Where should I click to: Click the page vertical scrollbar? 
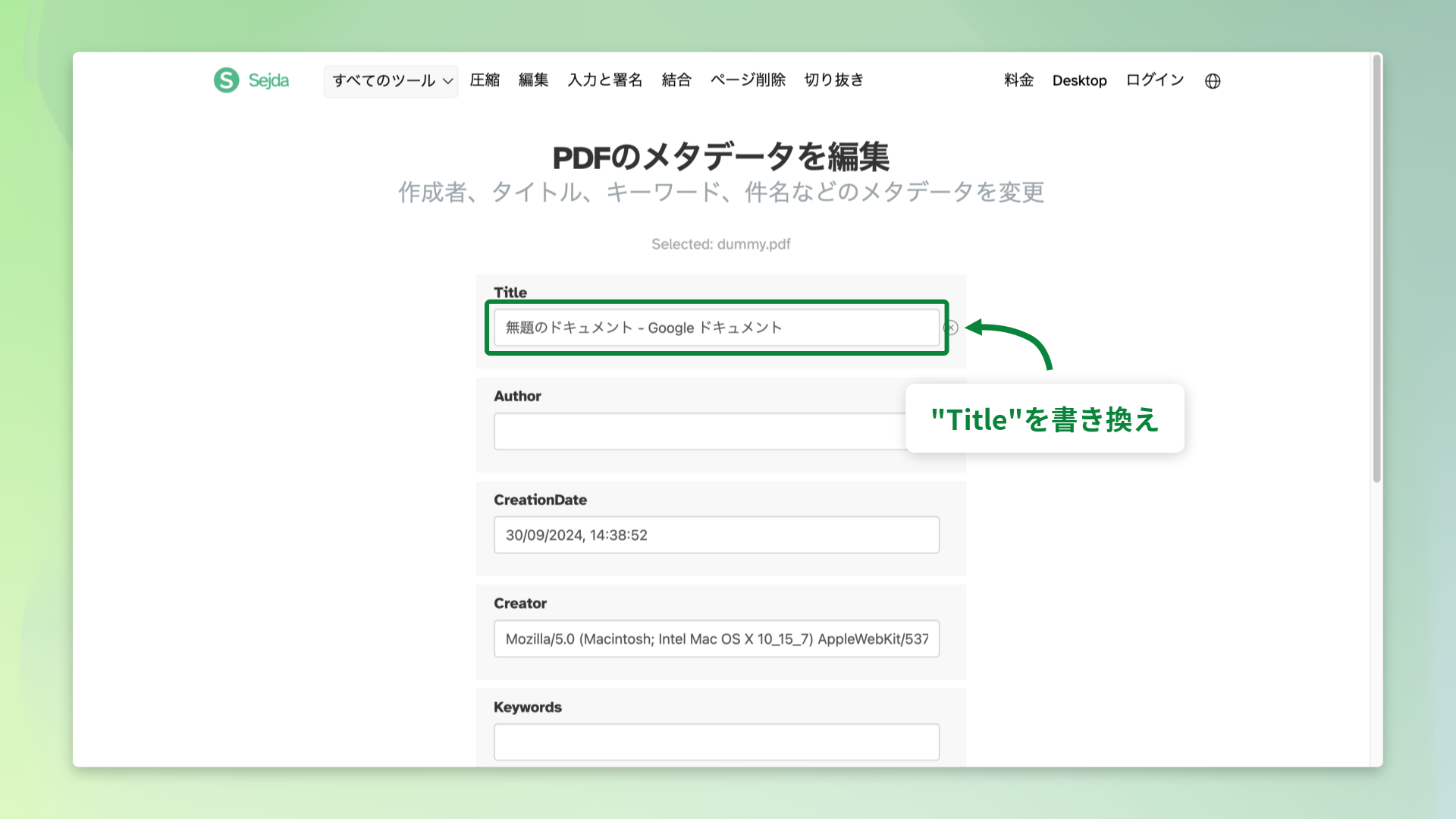pyautogui.click(x=1376, y=269)
